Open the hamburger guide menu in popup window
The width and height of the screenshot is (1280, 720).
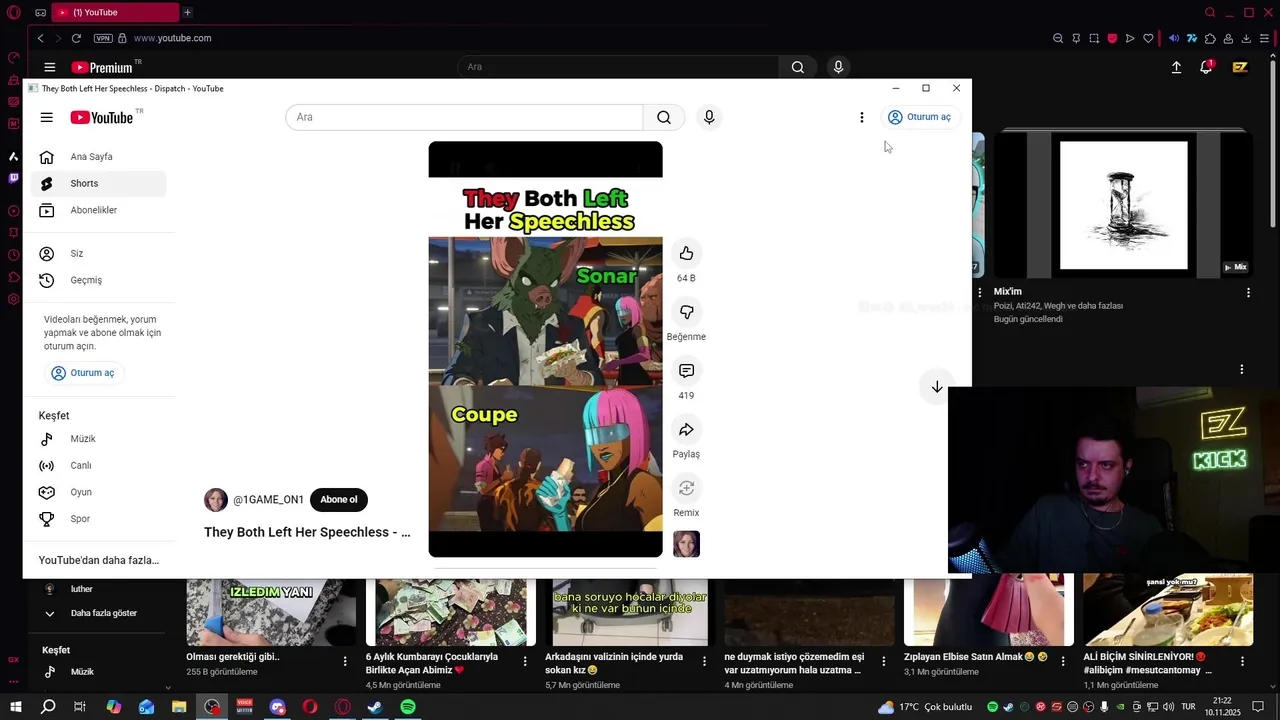(46, 117)
